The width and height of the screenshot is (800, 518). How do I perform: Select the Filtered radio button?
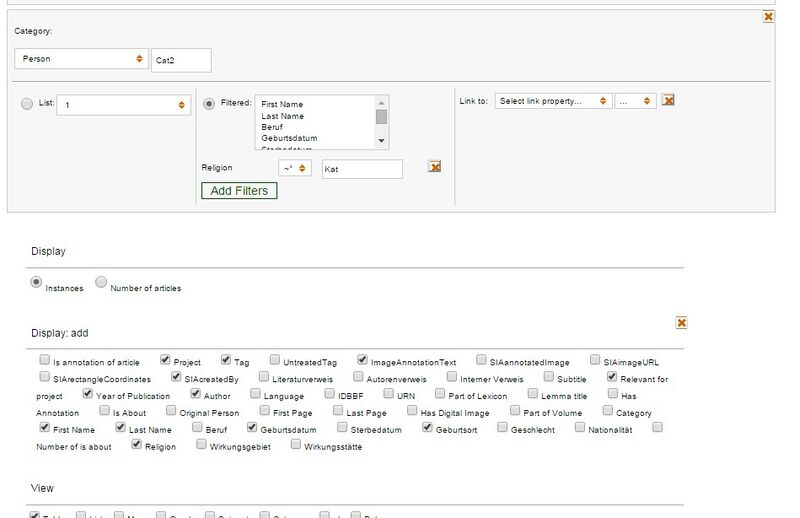pos(209,104)
